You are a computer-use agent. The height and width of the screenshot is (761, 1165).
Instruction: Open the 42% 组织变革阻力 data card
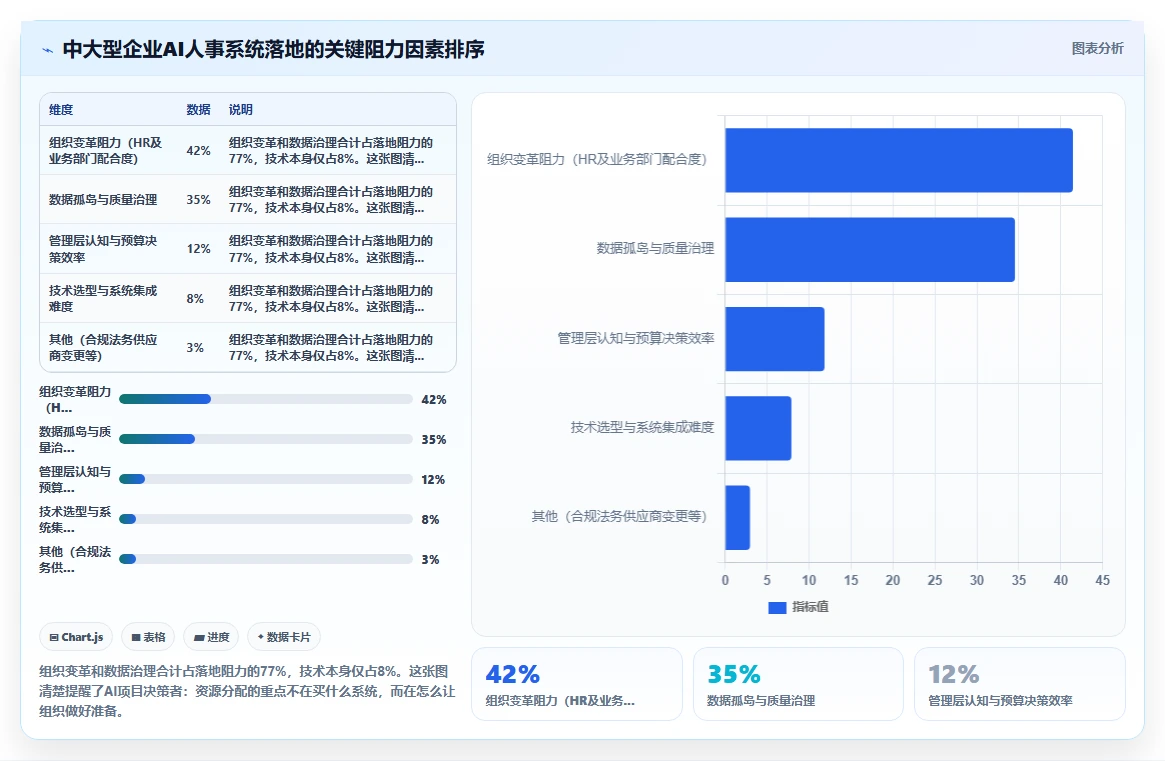[x=577, y=684]
